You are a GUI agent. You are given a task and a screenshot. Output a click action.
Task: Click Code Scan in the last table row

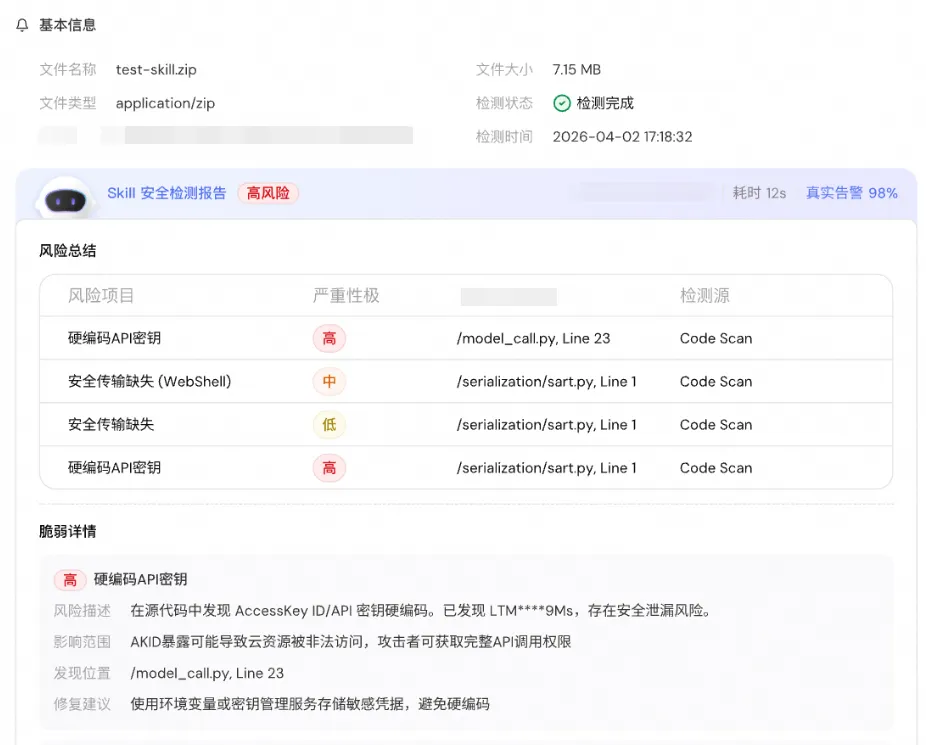716,468
